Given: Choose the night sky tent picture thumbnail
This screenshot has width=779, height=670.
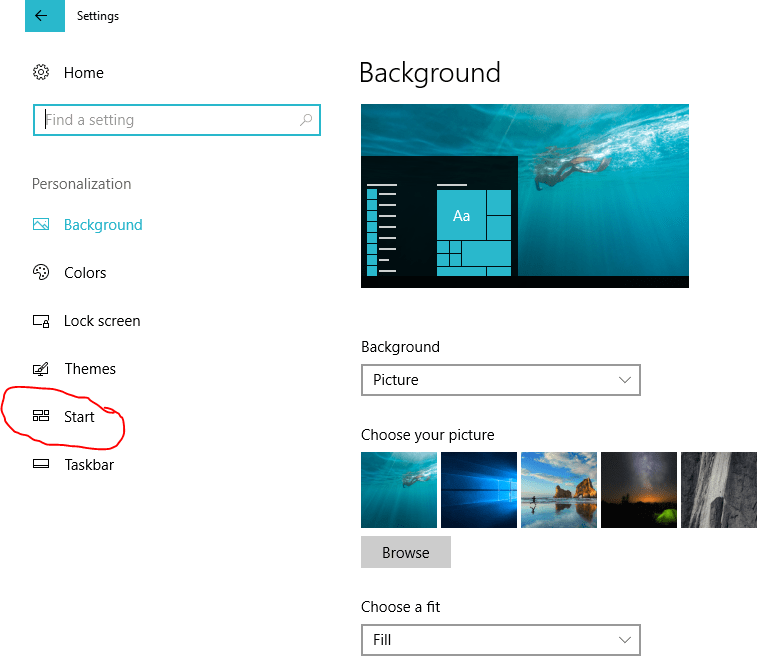Looking at the screenshot, I should (639, 490).
